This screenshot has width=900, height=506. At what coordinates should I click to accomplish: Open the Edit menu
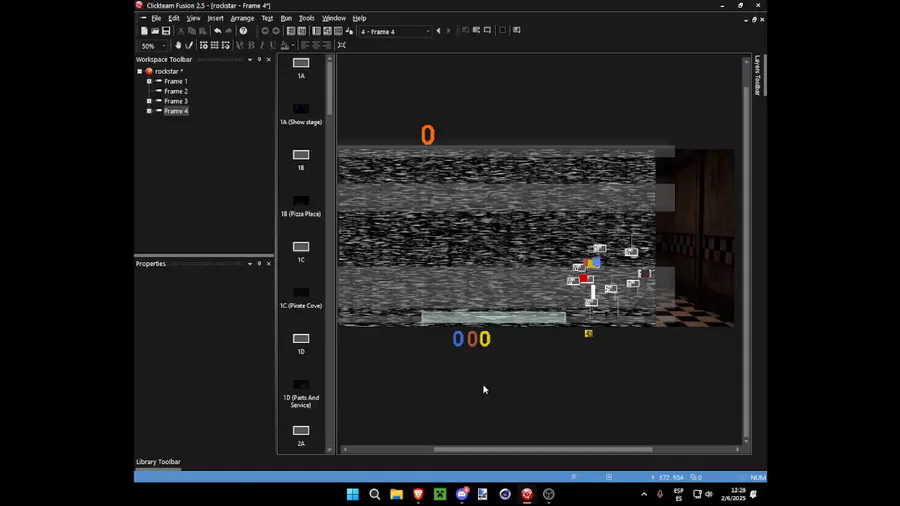click(174, 18)
